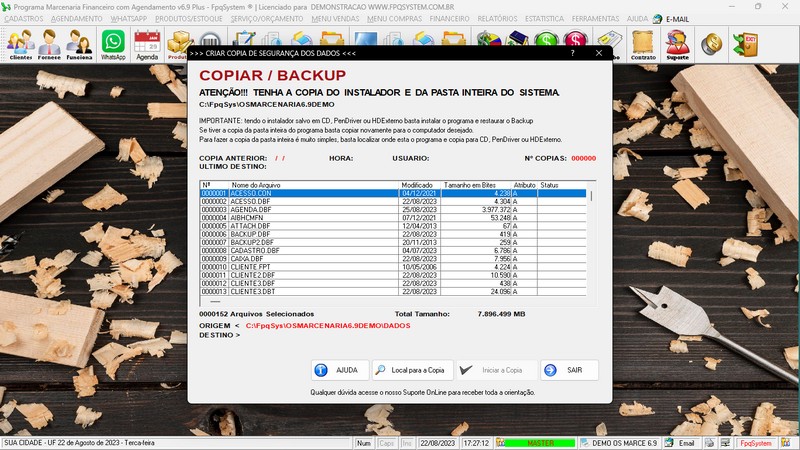Open the Produtos boxes icon

(179, 45)
